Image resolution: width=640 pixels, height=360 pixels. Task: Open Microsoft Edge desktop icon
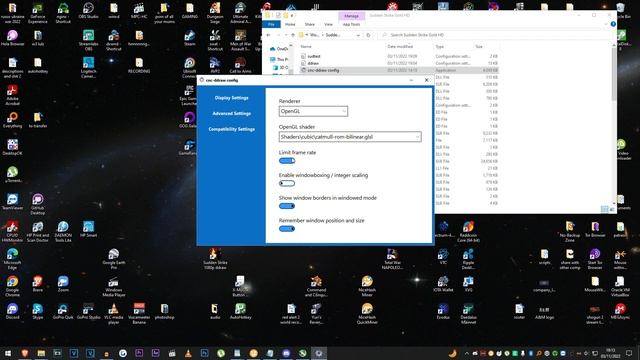[12, 259]
